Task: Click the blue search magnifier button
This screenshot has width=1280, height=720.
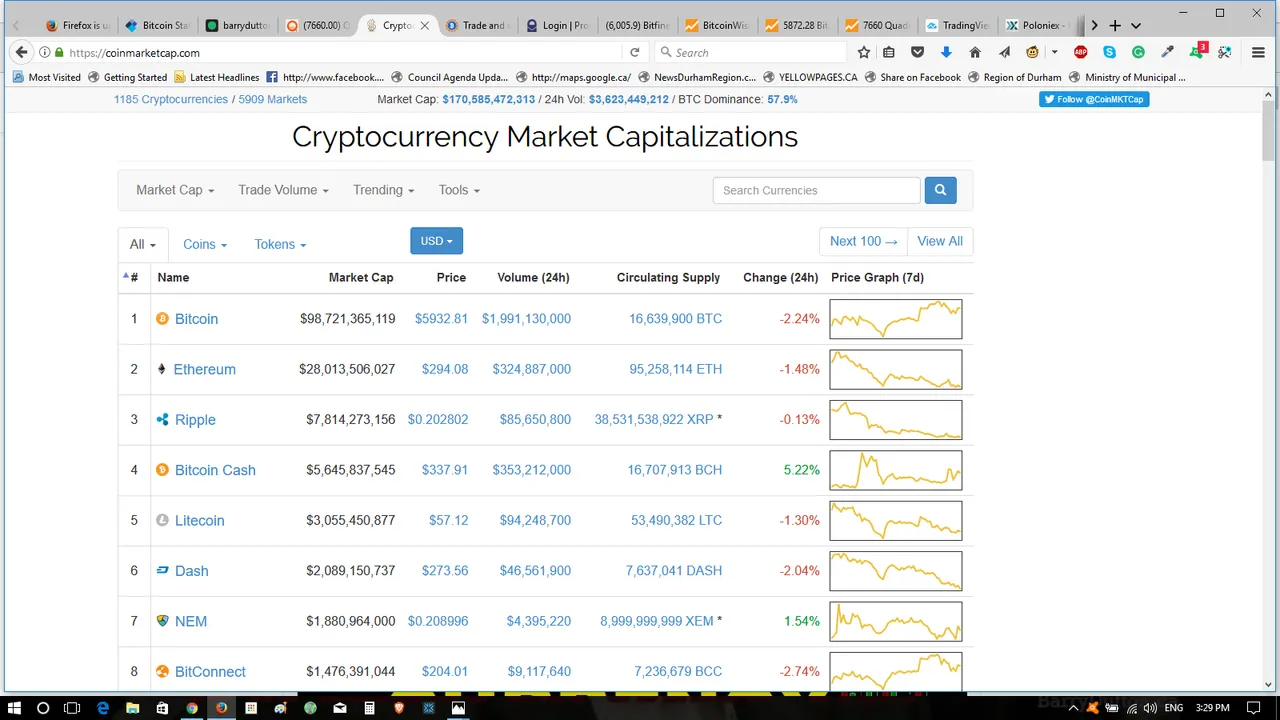Action: click(x=940, y=190)
